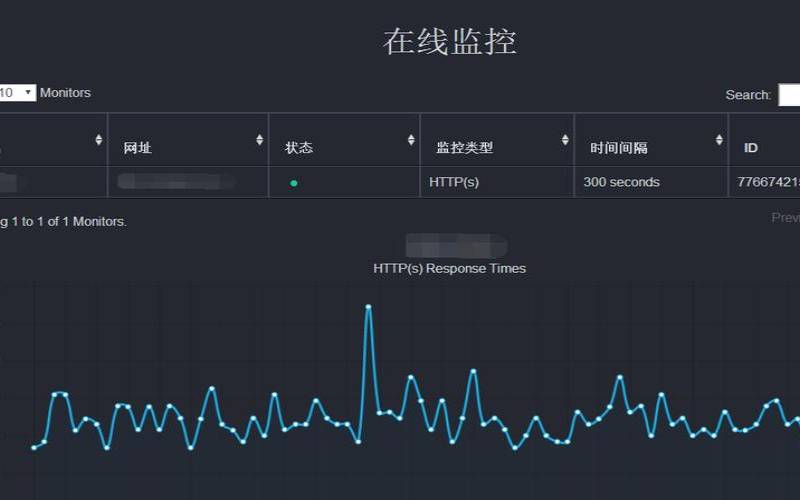
Task: Click the green status dot in the monitor row
Action: click(293, 183)
